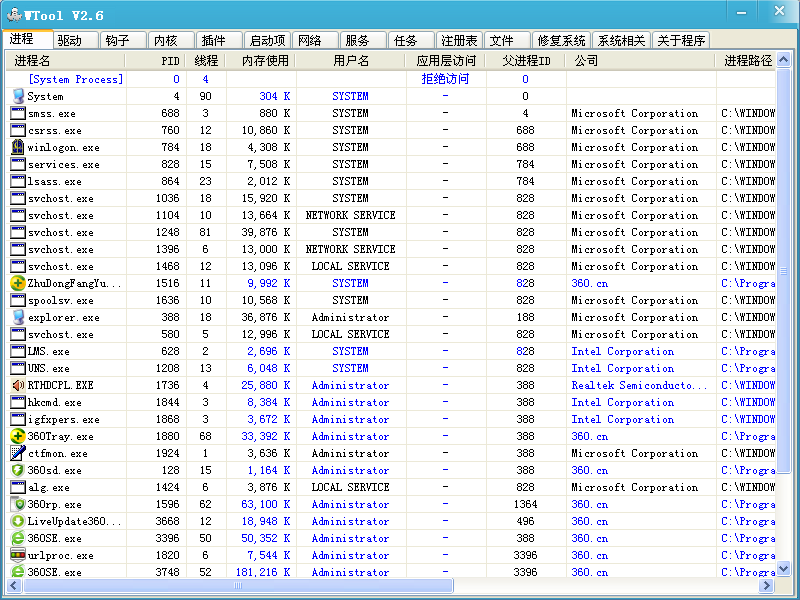The image size is (800, 600).
Task: Switch to the 服务 tab
Action: click(363, 40)
